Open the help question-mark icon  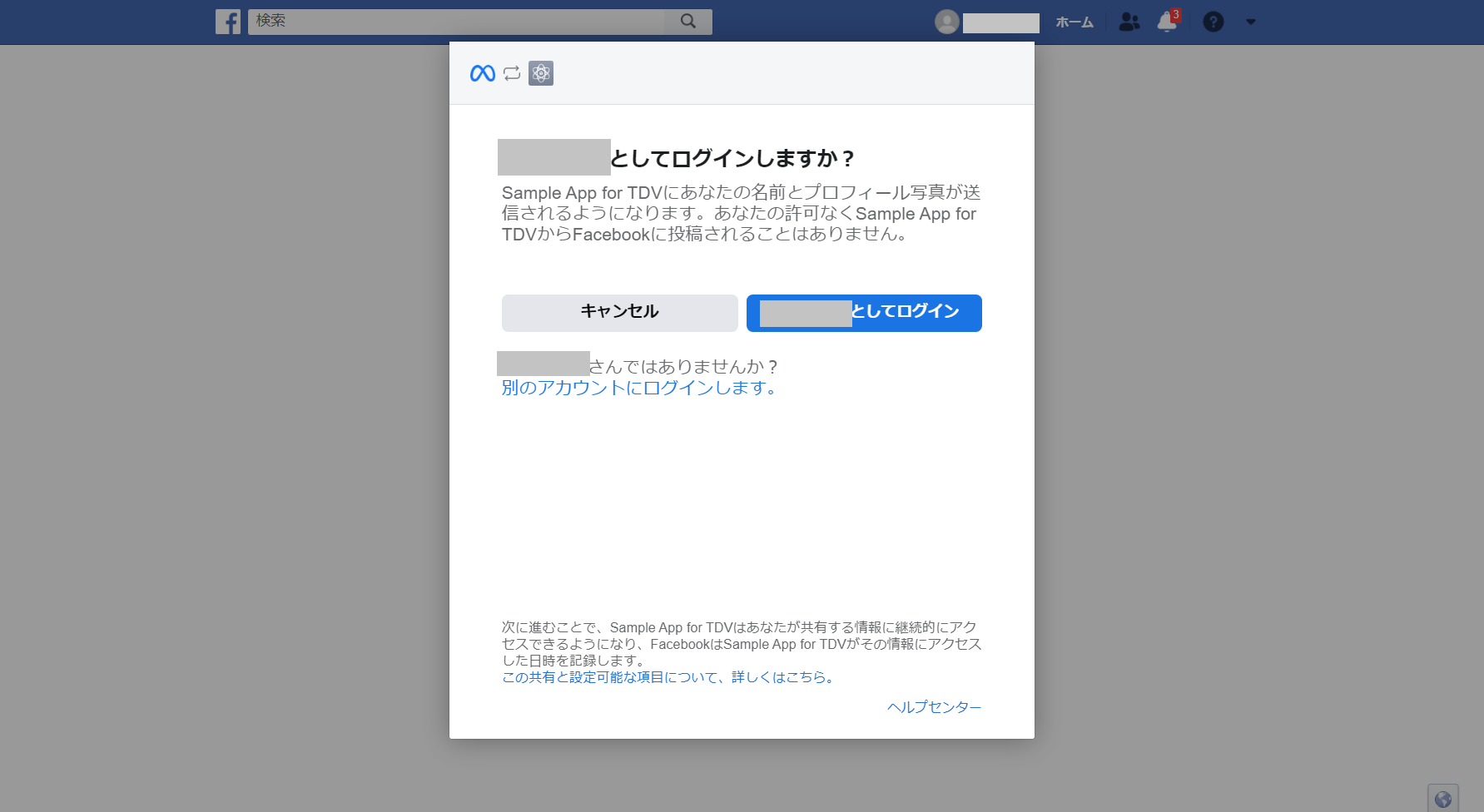point(1214,22)
